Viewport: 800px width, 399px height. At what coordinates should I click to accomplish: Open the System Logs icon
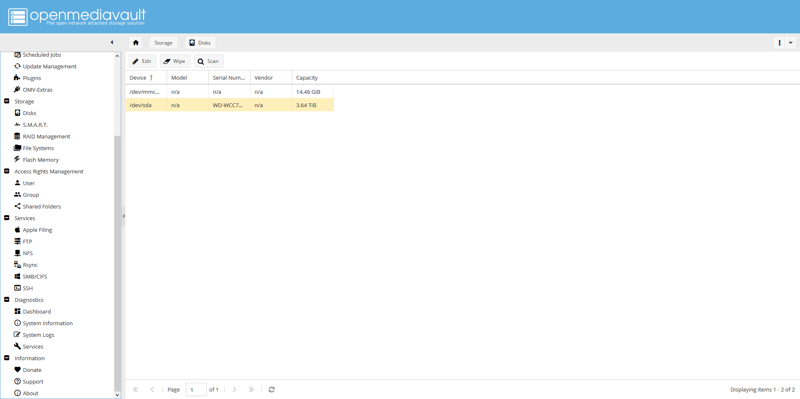point(17,335)
